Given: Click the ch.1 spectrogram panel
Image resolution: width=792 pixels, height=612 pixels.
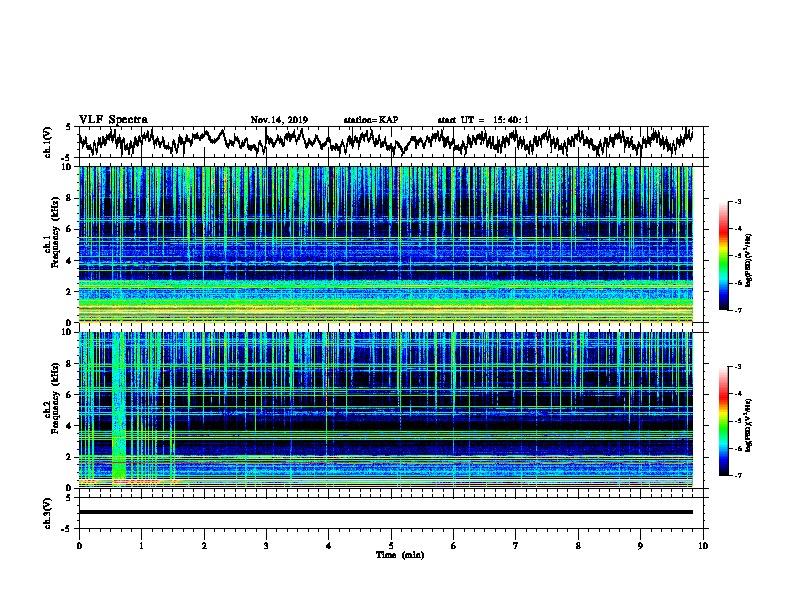Looking at the screenshot, I should pos(386,244).
